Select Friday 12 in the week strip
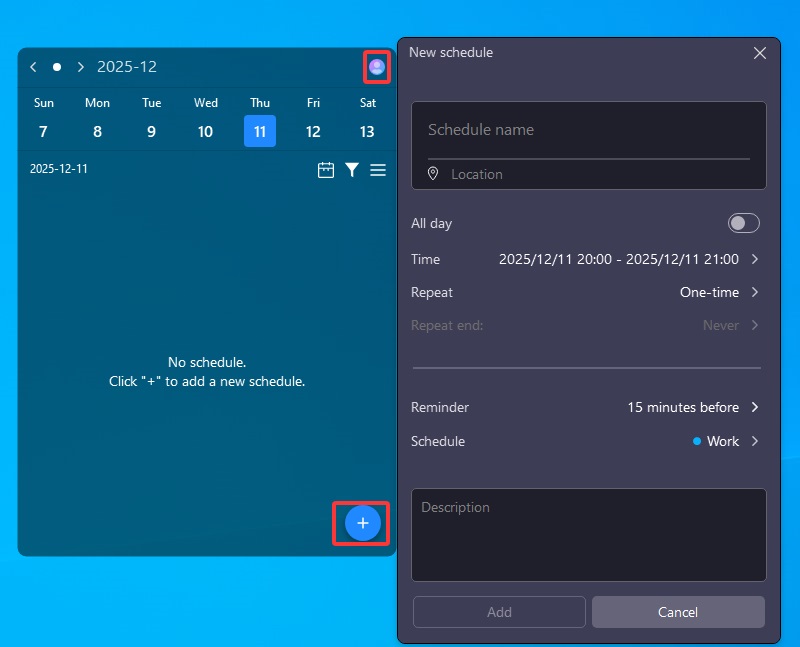The height and width of the screenshot is (647, 800). pos(313,131)
